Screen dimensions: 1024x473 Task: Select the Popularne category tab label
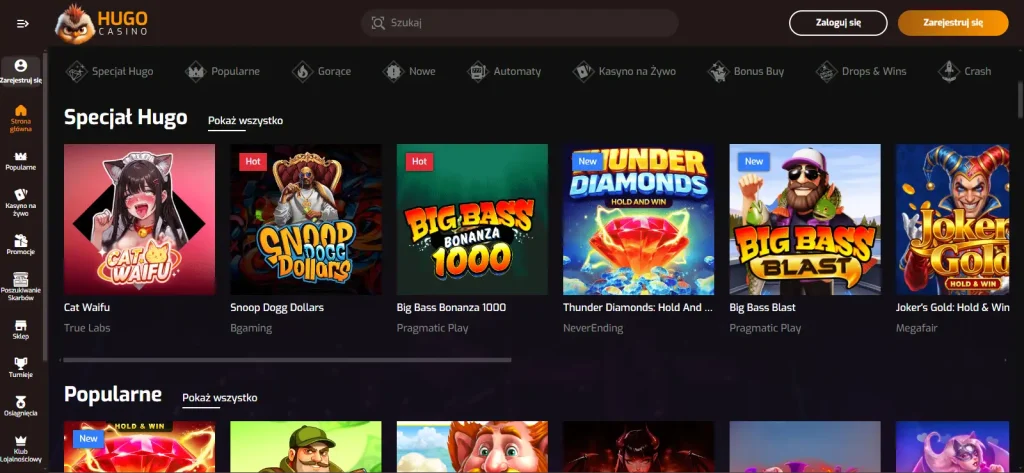[235, 71]
